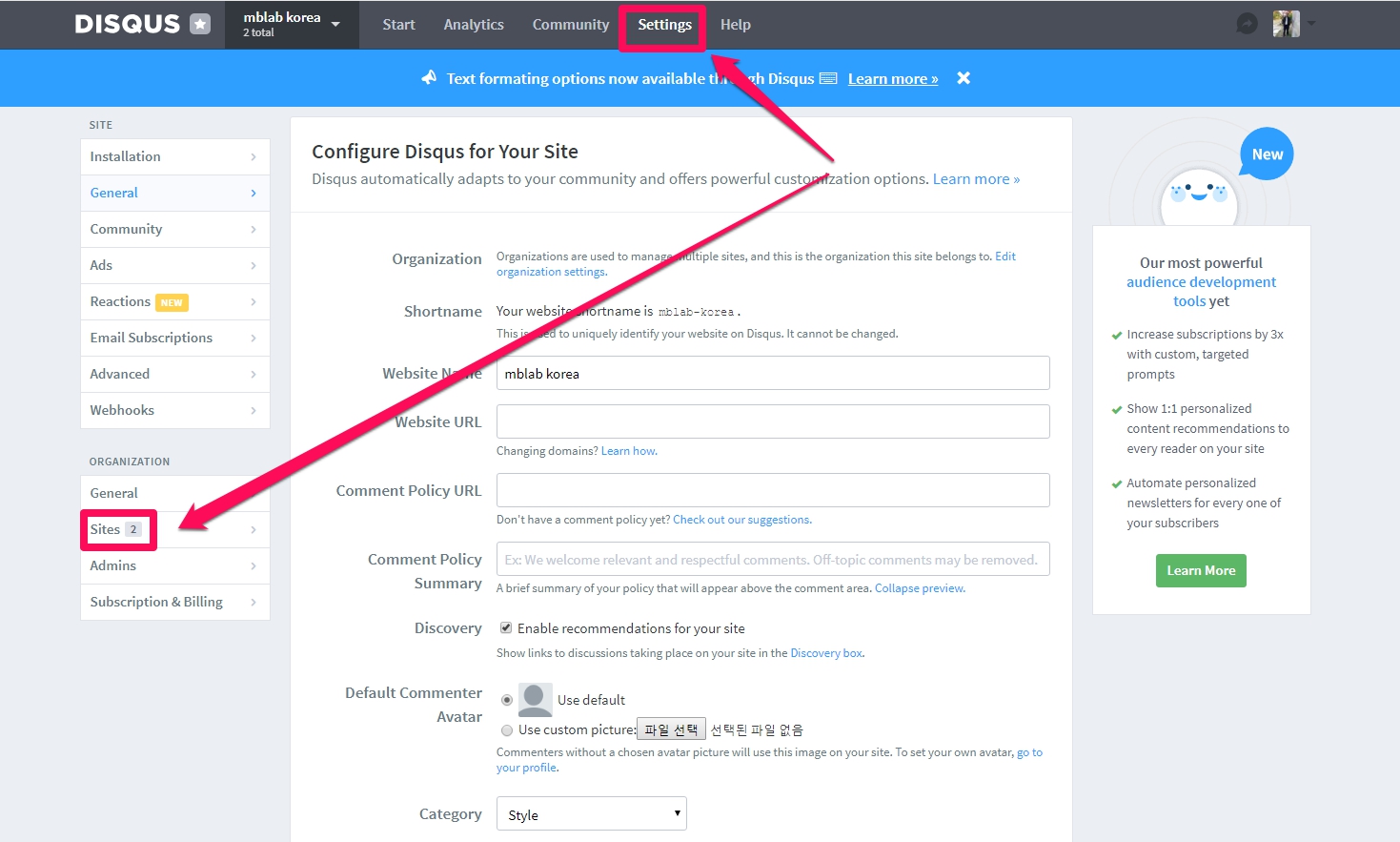
Task: Click the megaphone announcement icon
Action: 429,78
